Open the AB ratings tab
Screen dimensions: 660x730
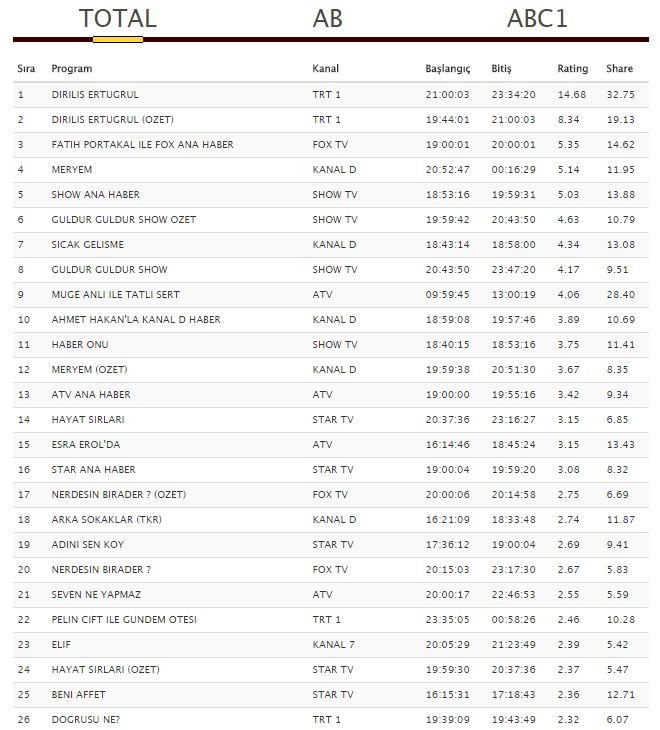327,19
